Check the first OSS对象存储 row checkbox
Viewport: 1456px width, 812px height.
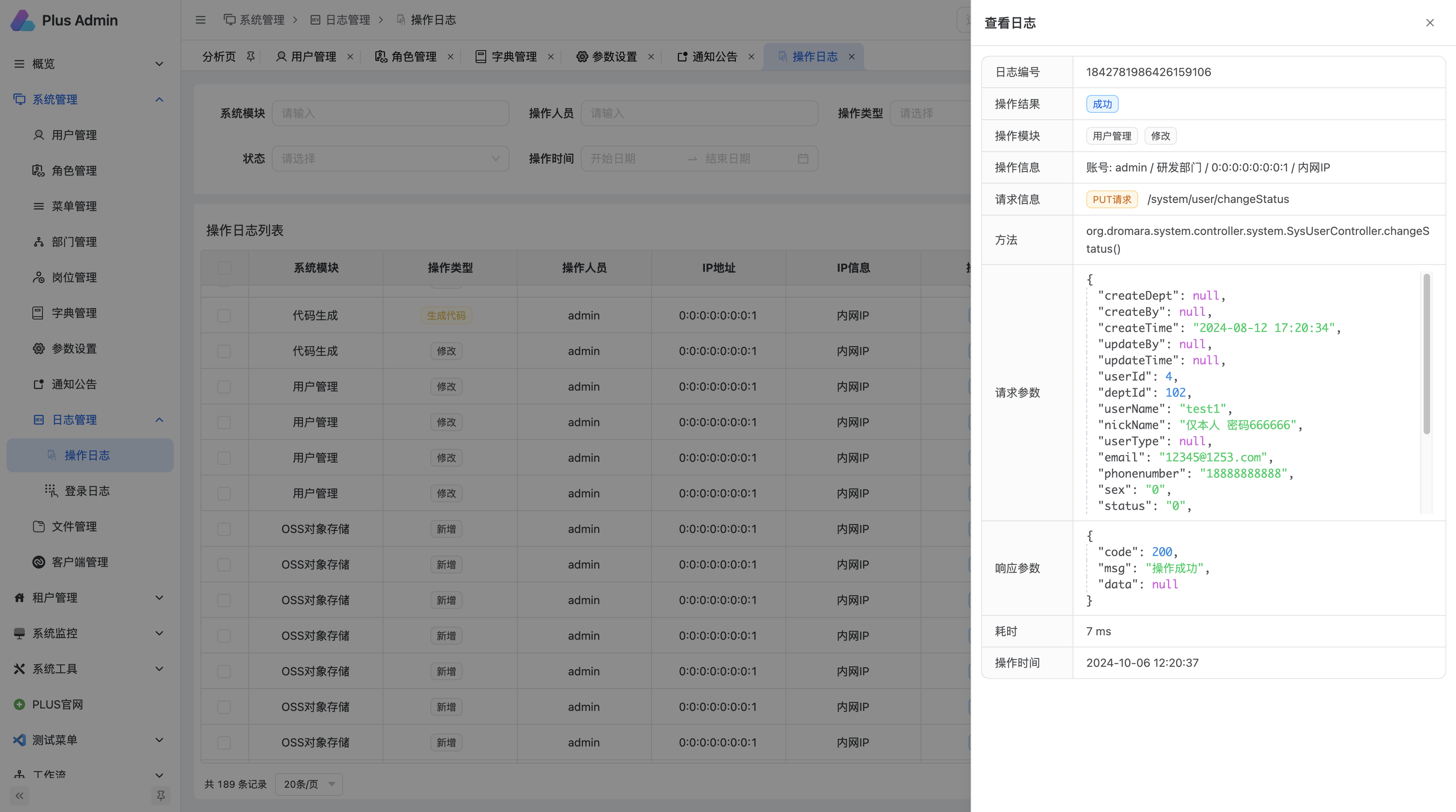tap(224, 529)
